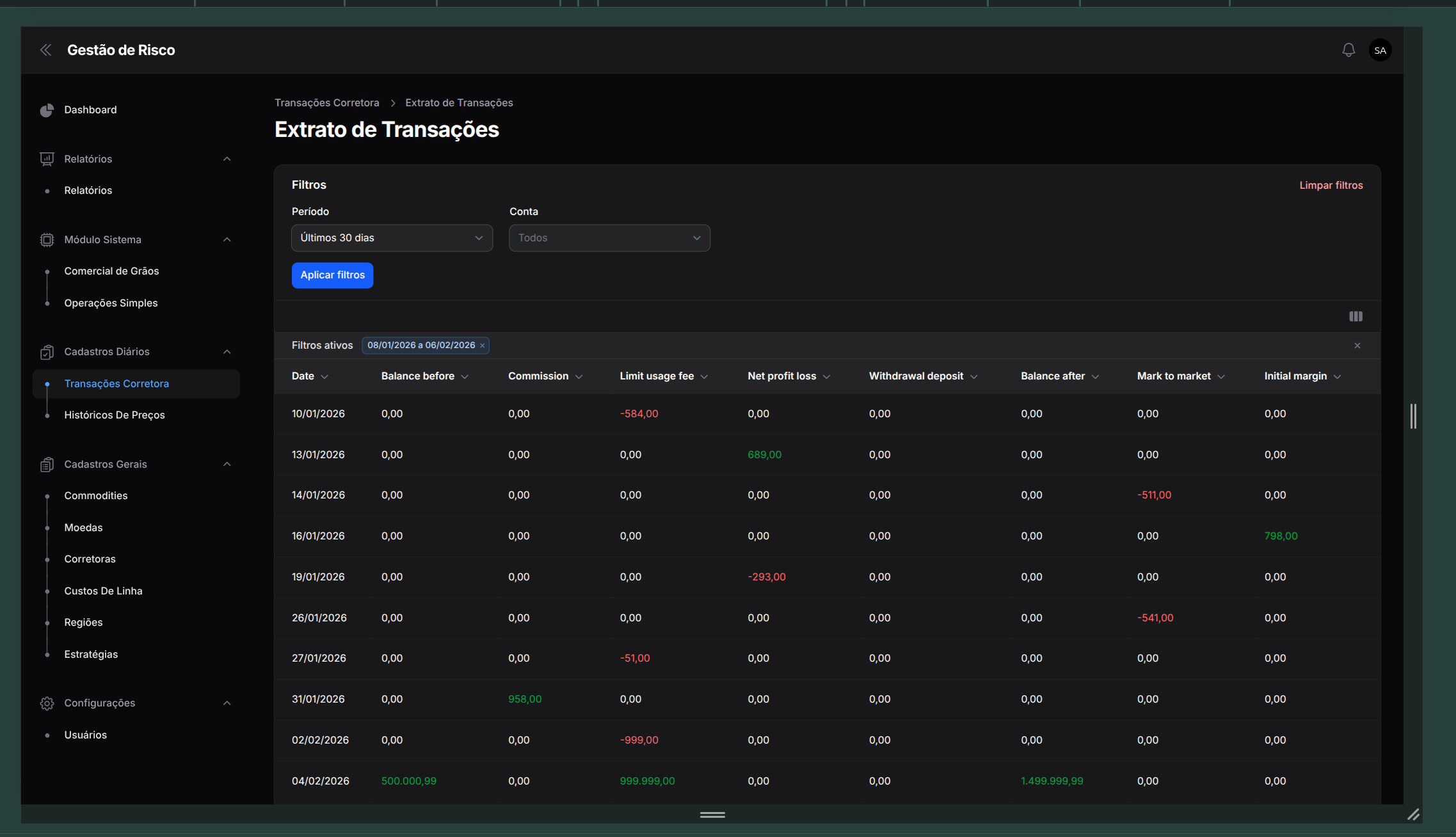The height and width of the screenshot is (837, 1456).
Task: Collapse the Cadastros Diários section
Action: pos(227,351)
